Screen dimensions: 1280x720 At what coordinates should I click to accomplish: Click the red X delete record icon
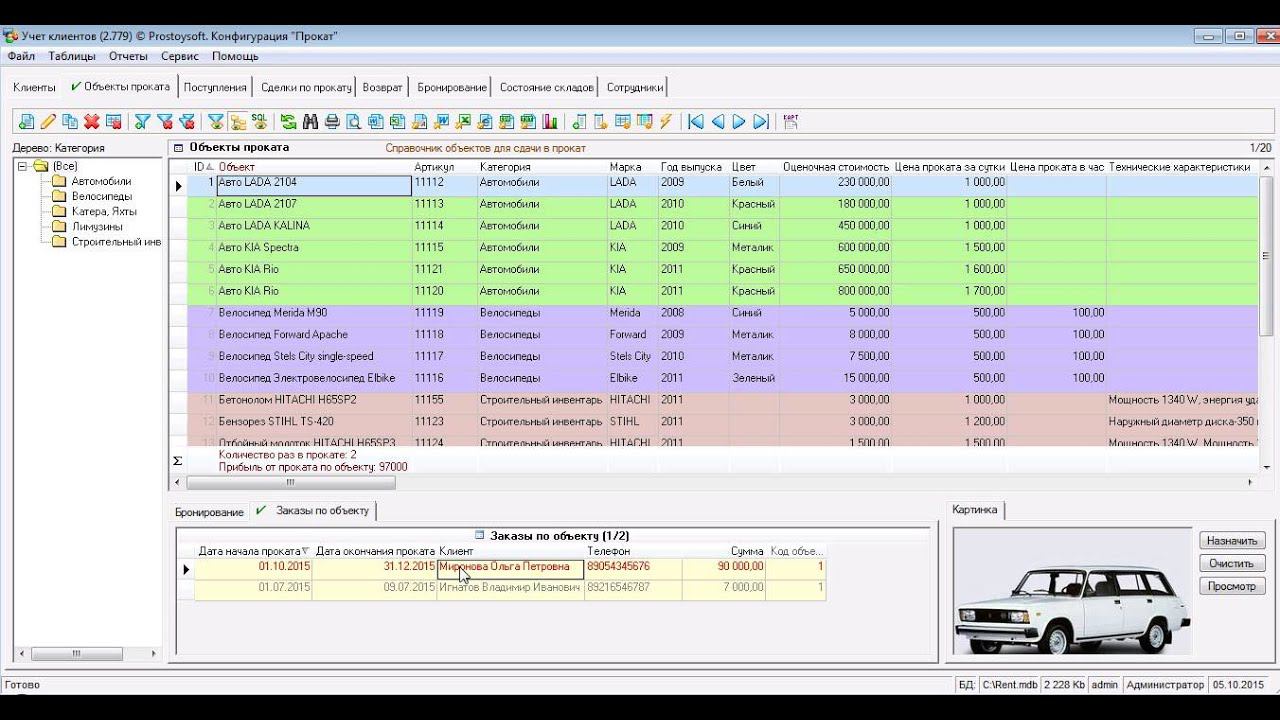pyautogui.click(x=92, y=122)
